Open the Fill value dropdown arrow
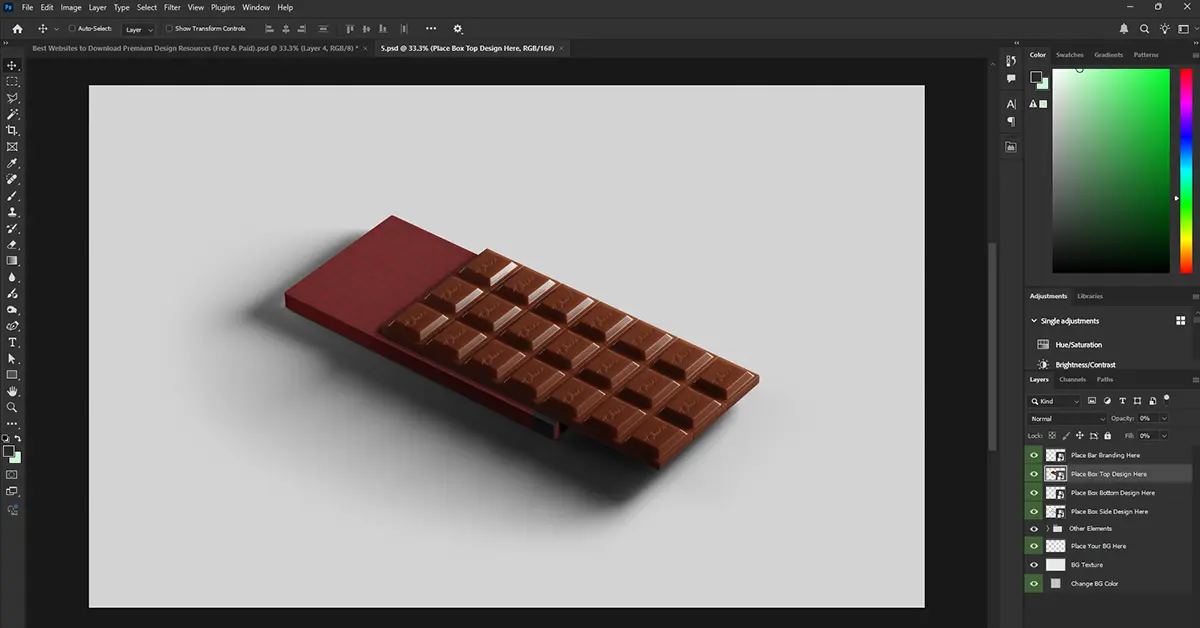Image resolution: width=1200 pixels, height=628 pixels. pos(1163,436)
